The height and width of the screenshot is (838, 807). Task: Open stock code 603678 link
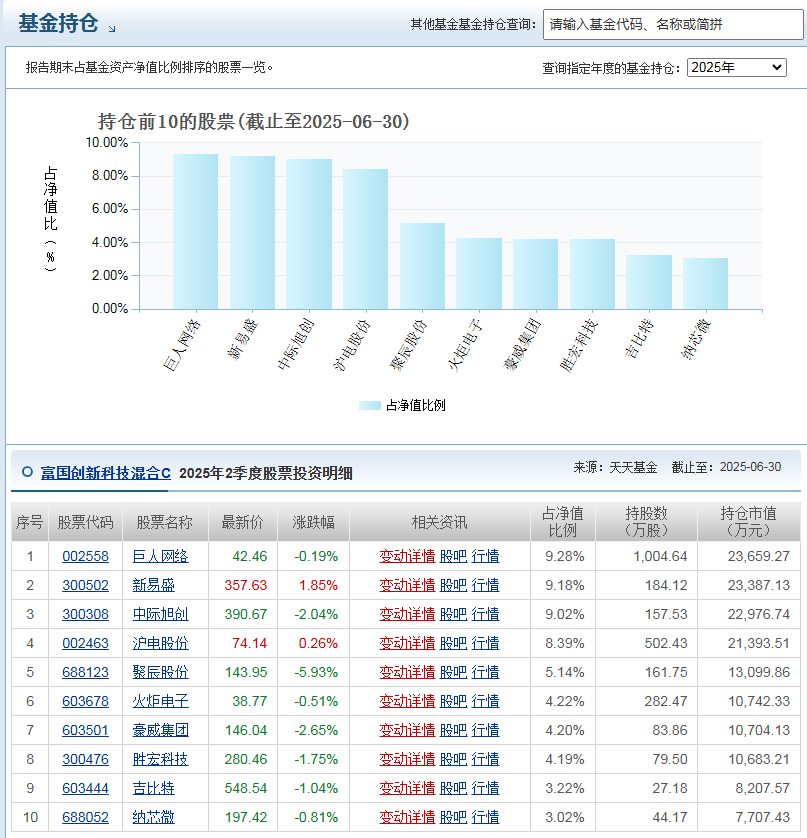[x=86, y=701]
